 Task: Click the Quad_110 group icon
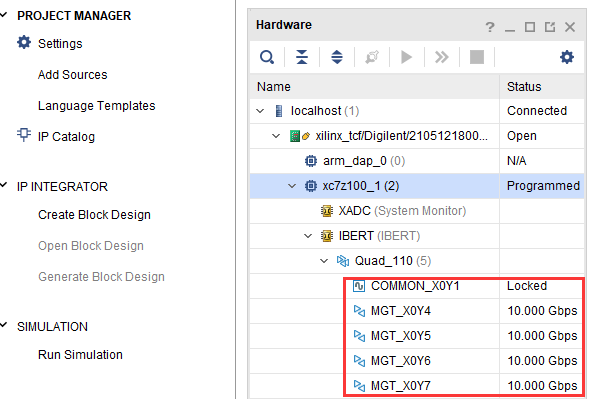click(343, 260)
